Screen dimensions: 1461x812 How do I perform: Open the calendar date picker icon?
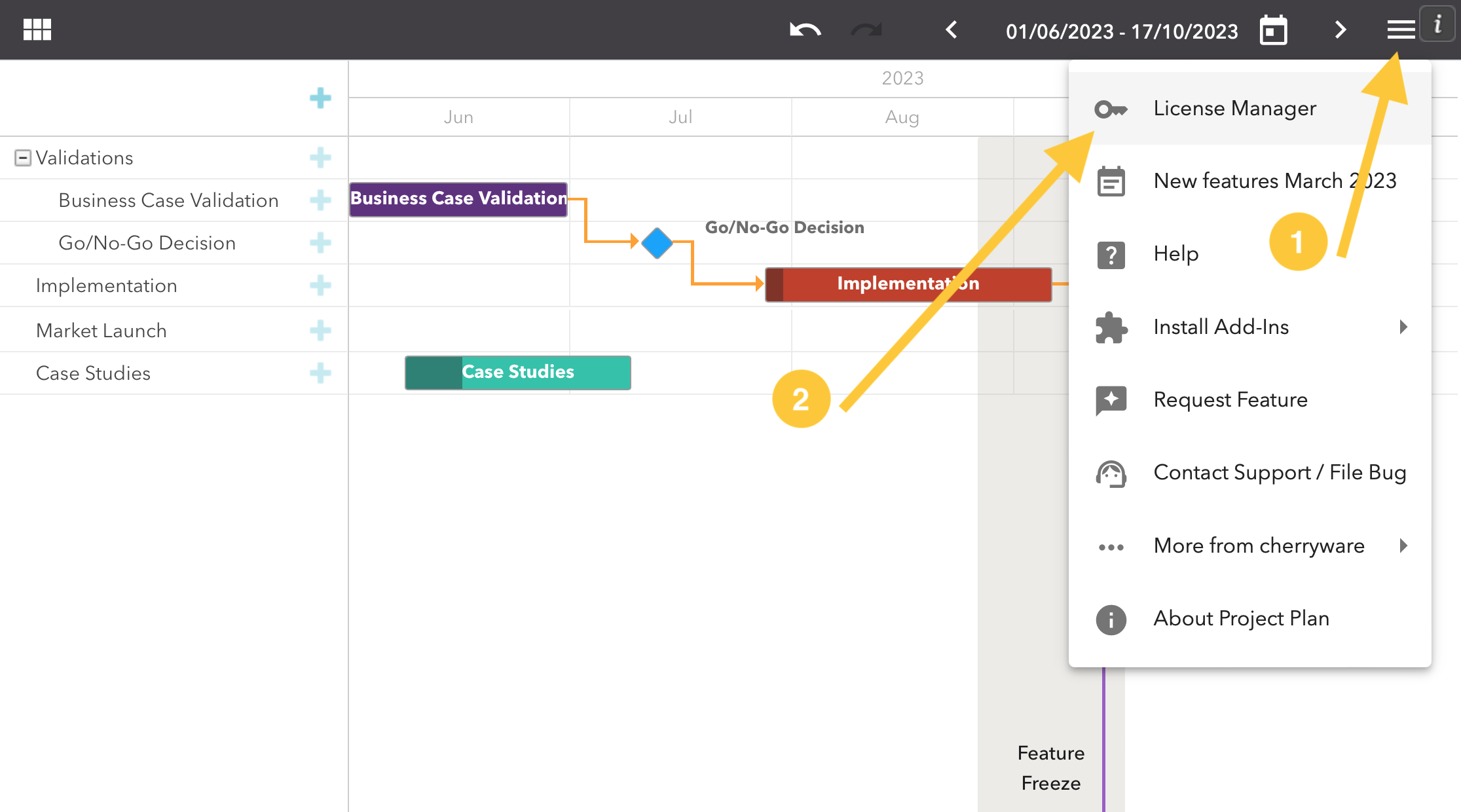pos(1273,31)
